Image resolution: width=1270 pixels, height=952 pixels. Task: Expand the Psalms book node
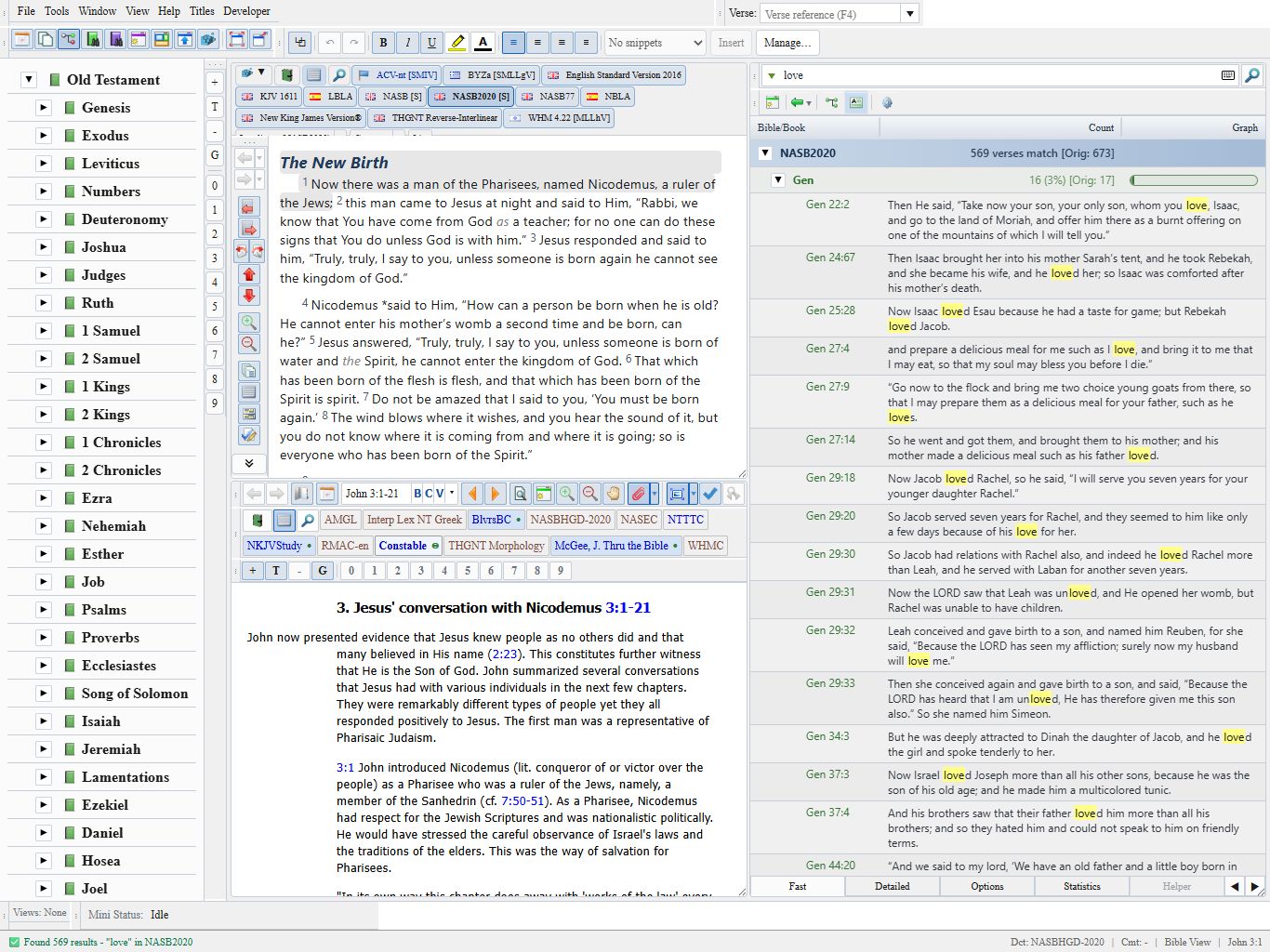click(x=43, y=610)
